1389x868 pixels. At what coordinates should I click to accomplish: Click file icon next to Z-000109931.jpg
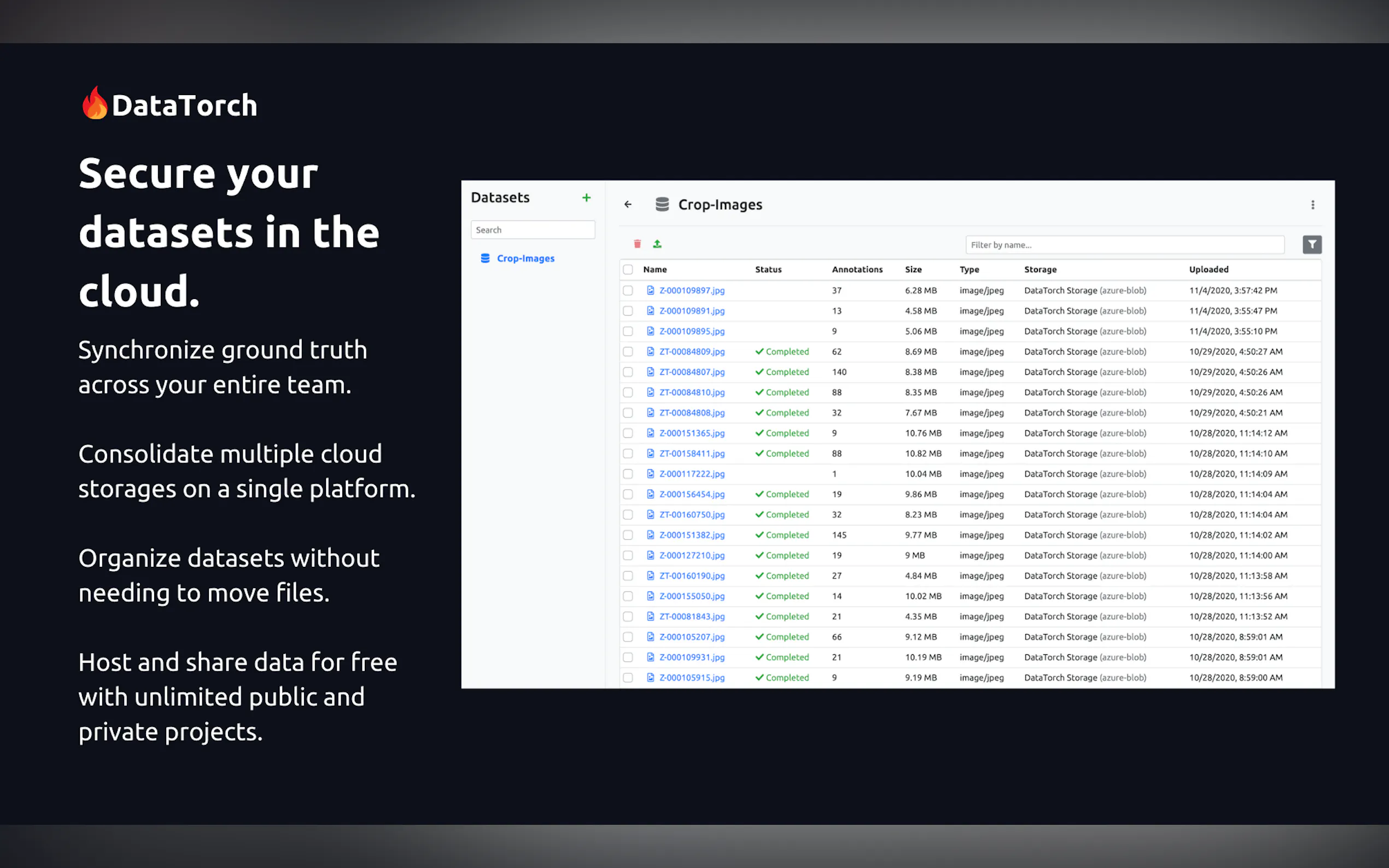pos(651,658)
